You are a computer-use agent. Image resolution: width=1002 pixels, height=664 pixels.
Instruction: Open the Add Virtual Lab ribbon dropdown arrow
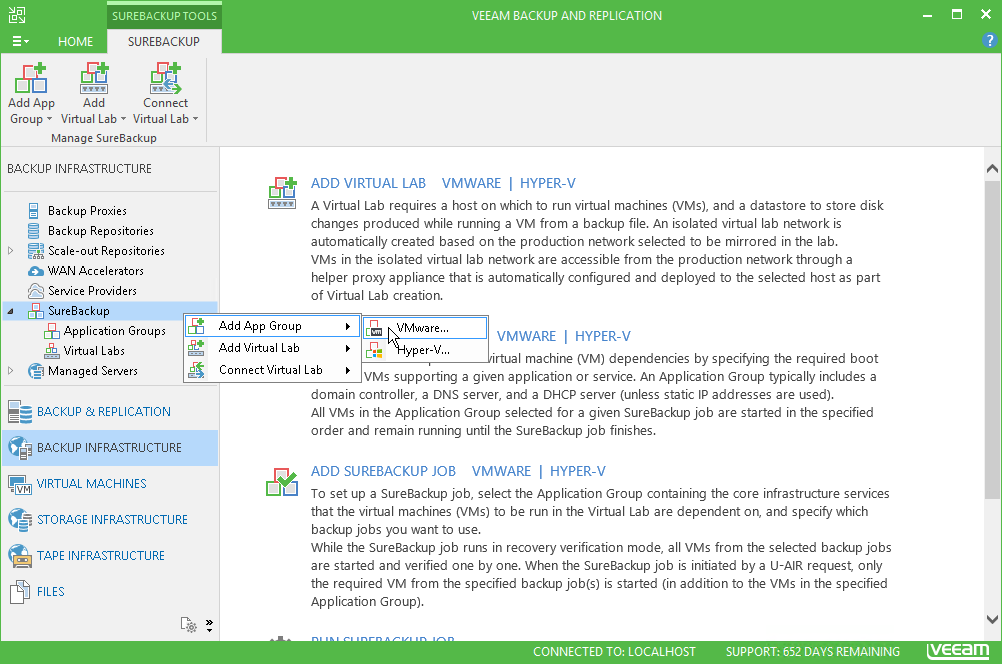point(123,119)
